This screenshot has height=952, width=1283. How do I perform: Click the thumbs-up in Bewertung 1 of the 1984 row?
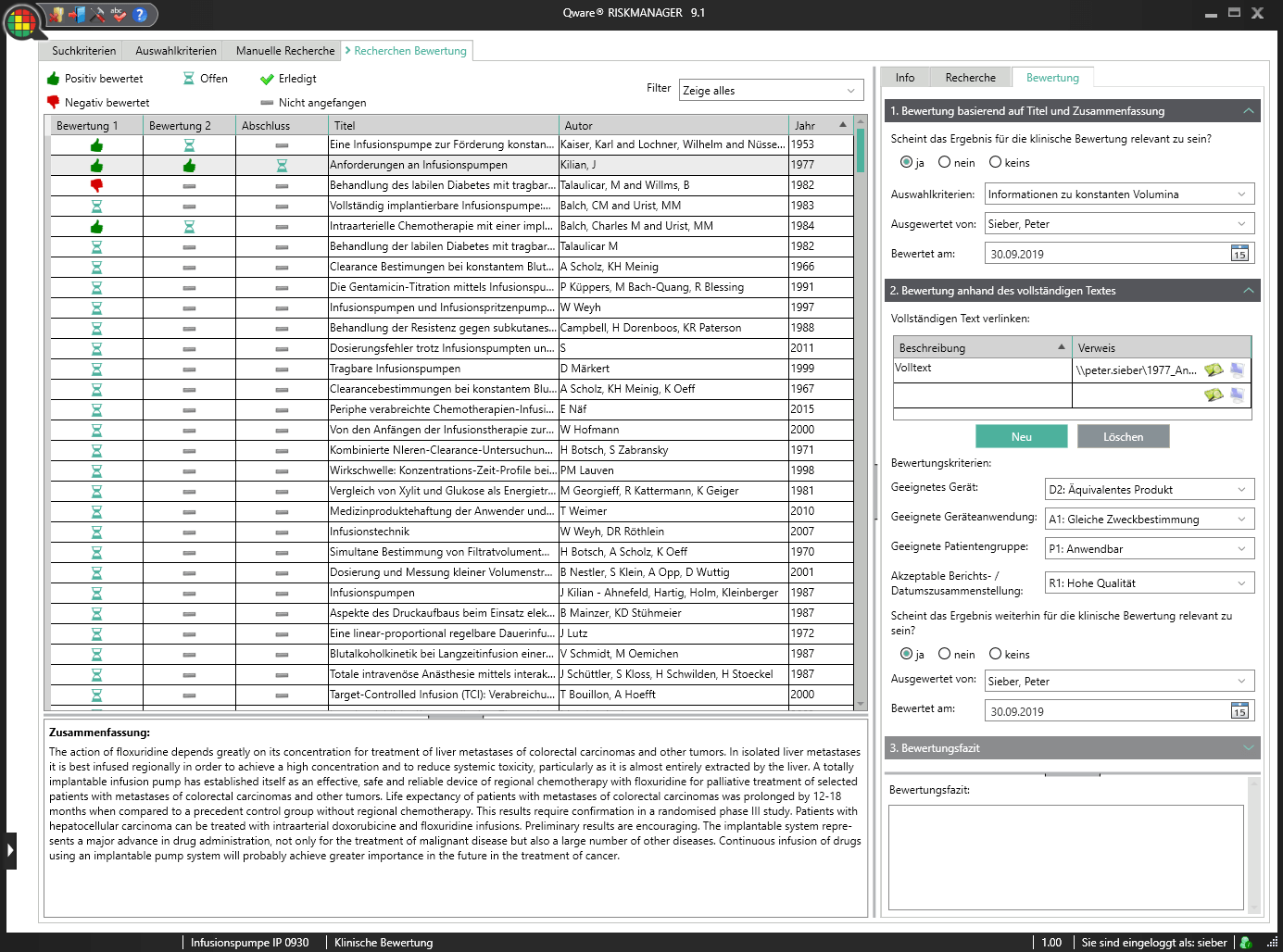(96, 227)
